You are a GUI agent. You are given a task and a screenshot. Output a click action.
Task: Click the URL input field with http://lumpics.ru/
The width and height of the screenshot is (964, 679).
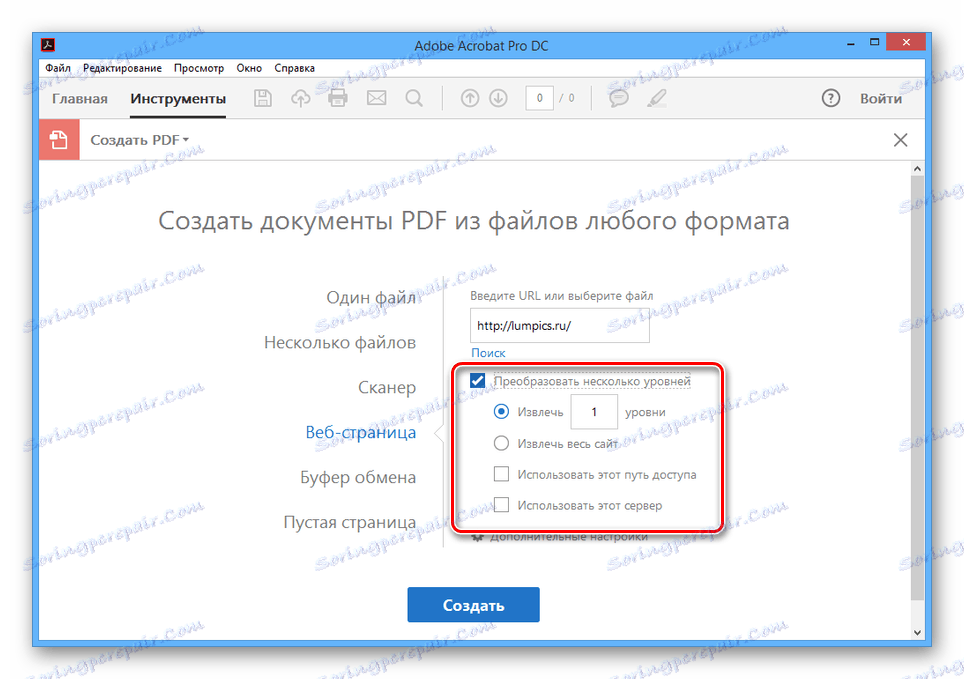[559, 325]
